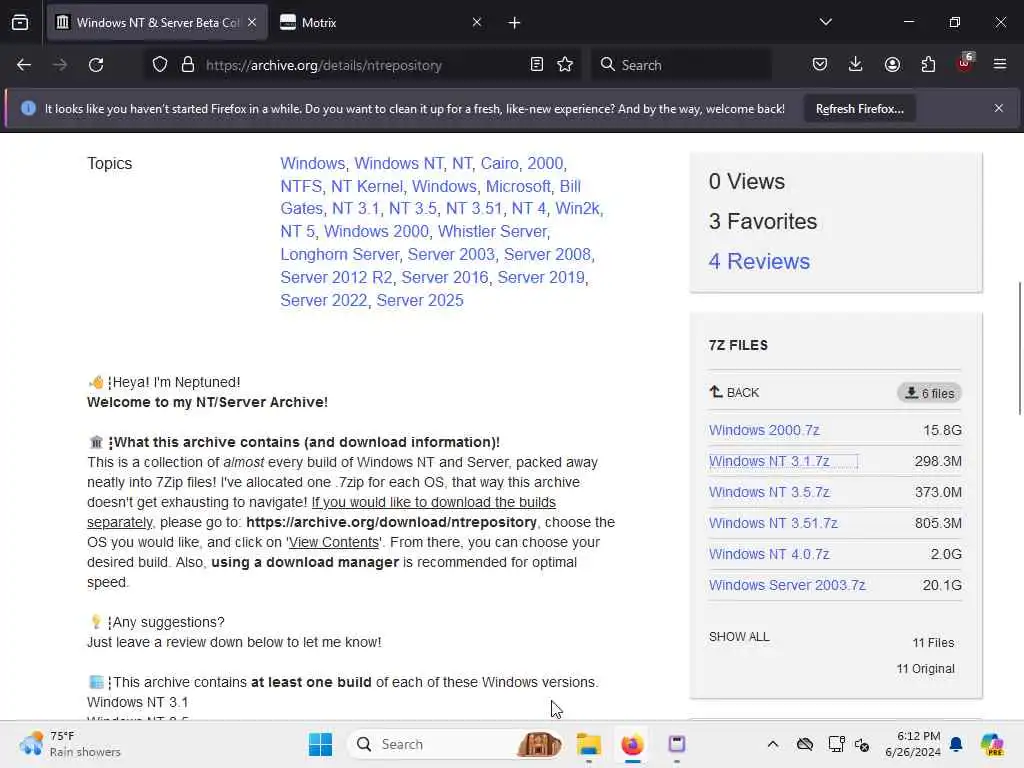Open the Firefox account icon
The image size is (1024, 768).
(892, 65)
